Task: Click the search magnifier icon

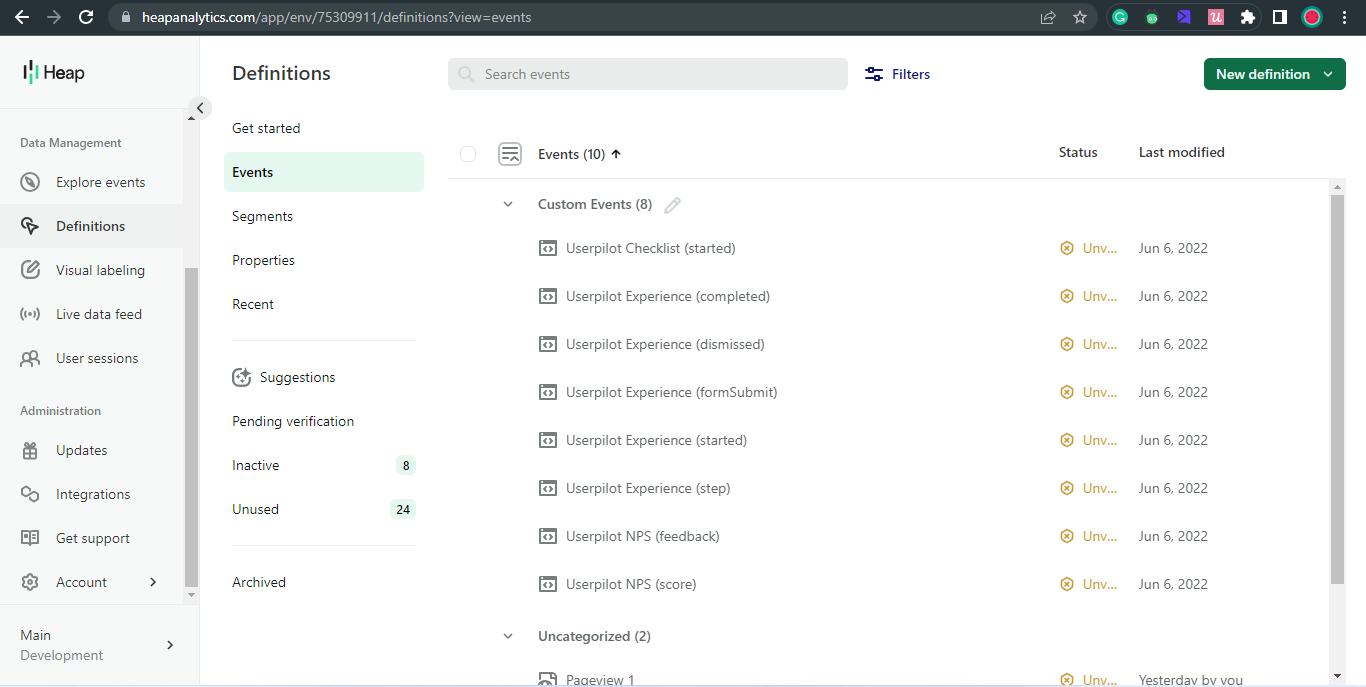Action: (x=466, y=74)
